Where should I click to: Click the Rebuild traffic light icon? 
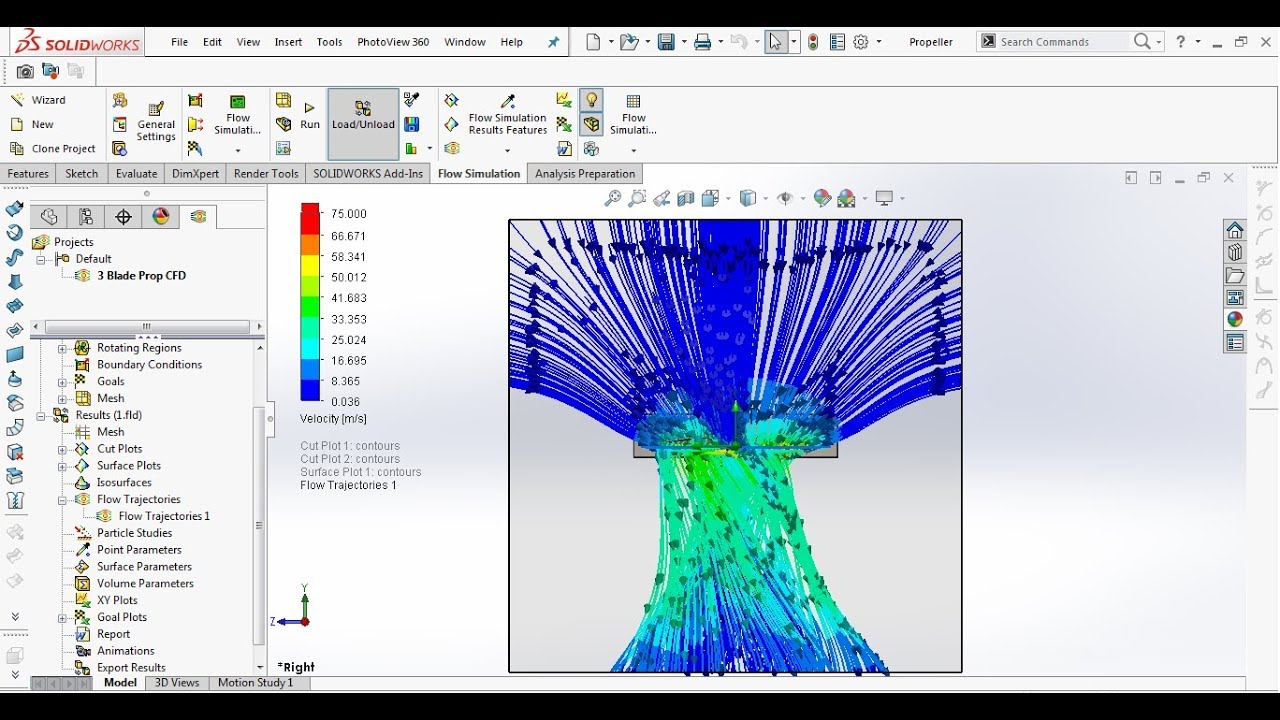pyautogui.click(x=813, y=42)
